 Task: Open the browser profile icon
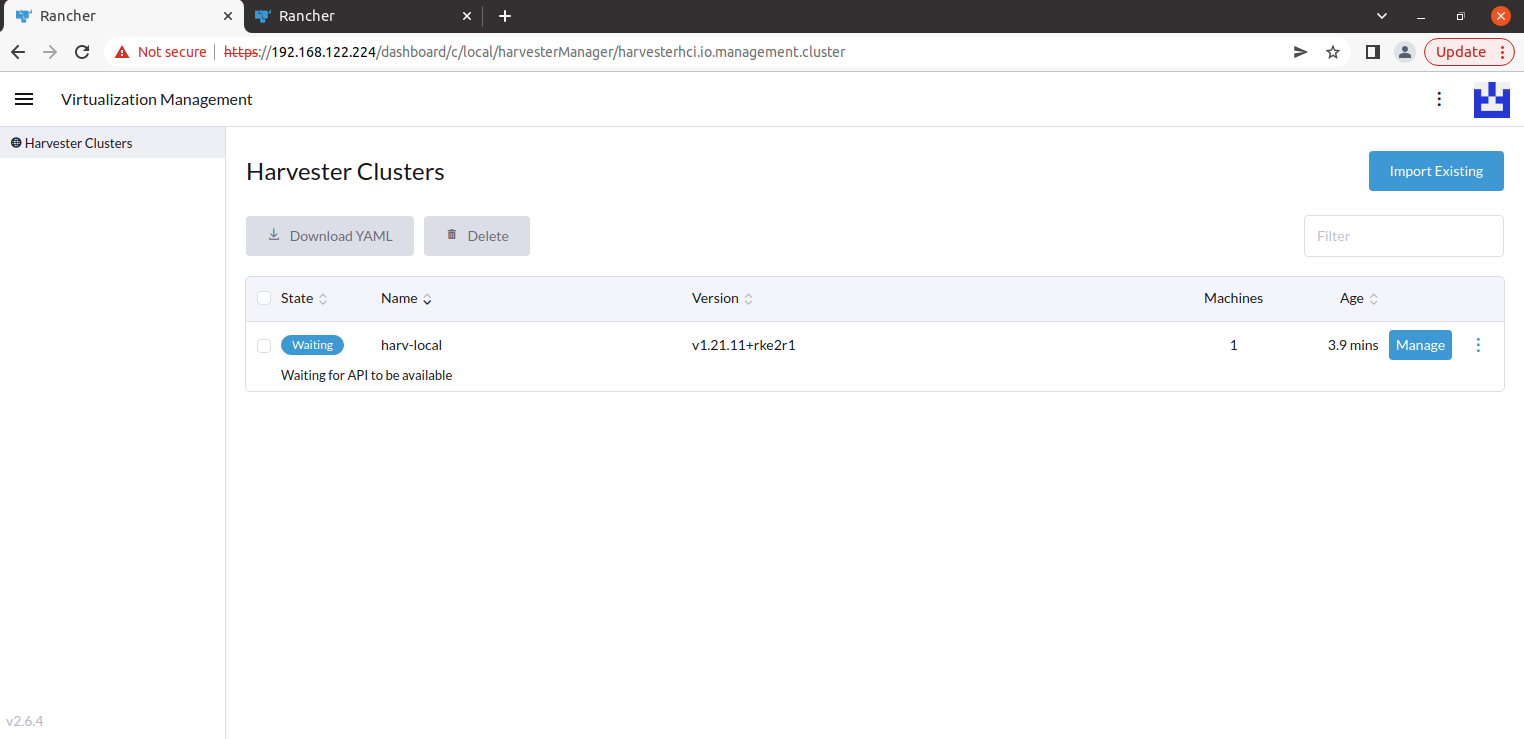pyautogui.click(x=1405, y=51)
